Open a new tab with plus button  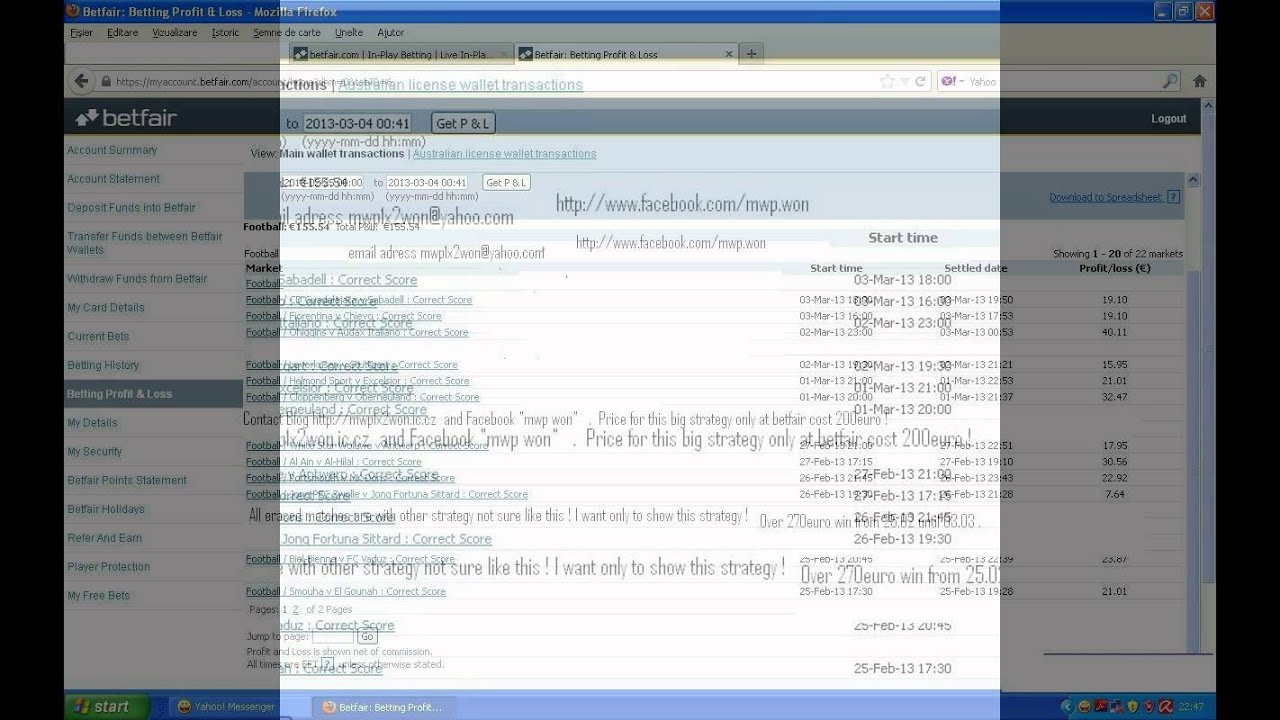751,54
